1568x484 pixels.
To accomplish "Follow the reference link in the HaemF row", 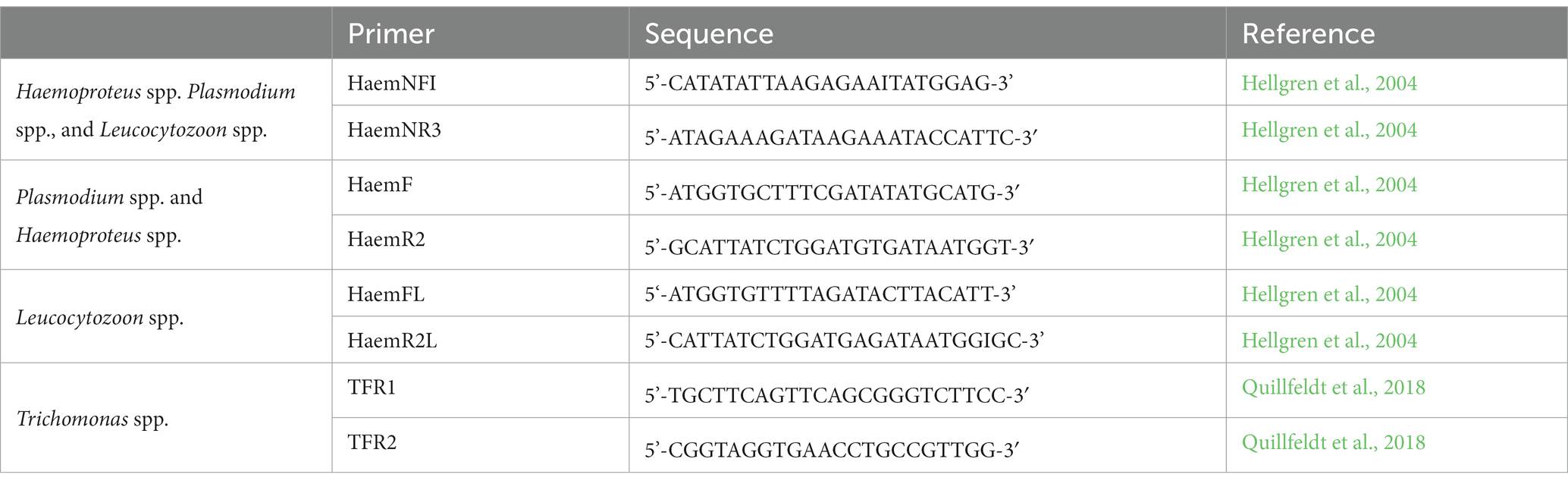I will tap(1328, 185).
